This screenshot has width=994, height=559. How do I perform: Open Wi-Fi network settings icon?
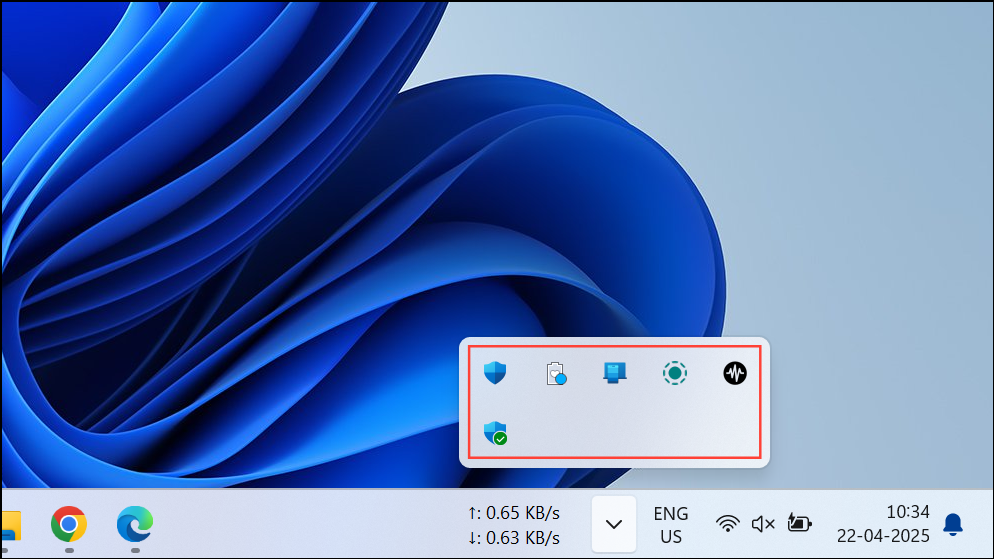tap(727, 524)
